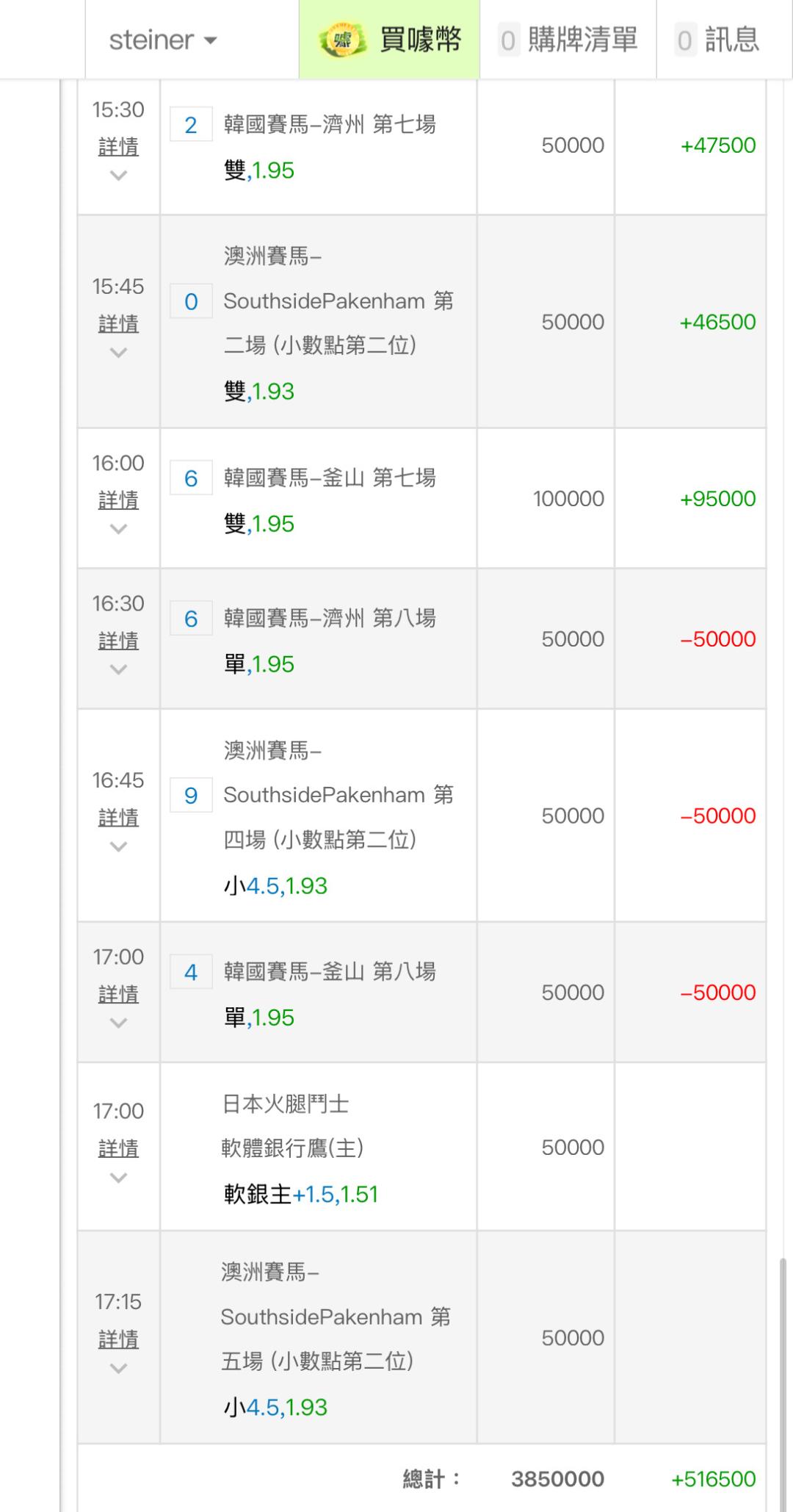Open the steiner account dropdown

pyautogui.click(x=163, y=40)
